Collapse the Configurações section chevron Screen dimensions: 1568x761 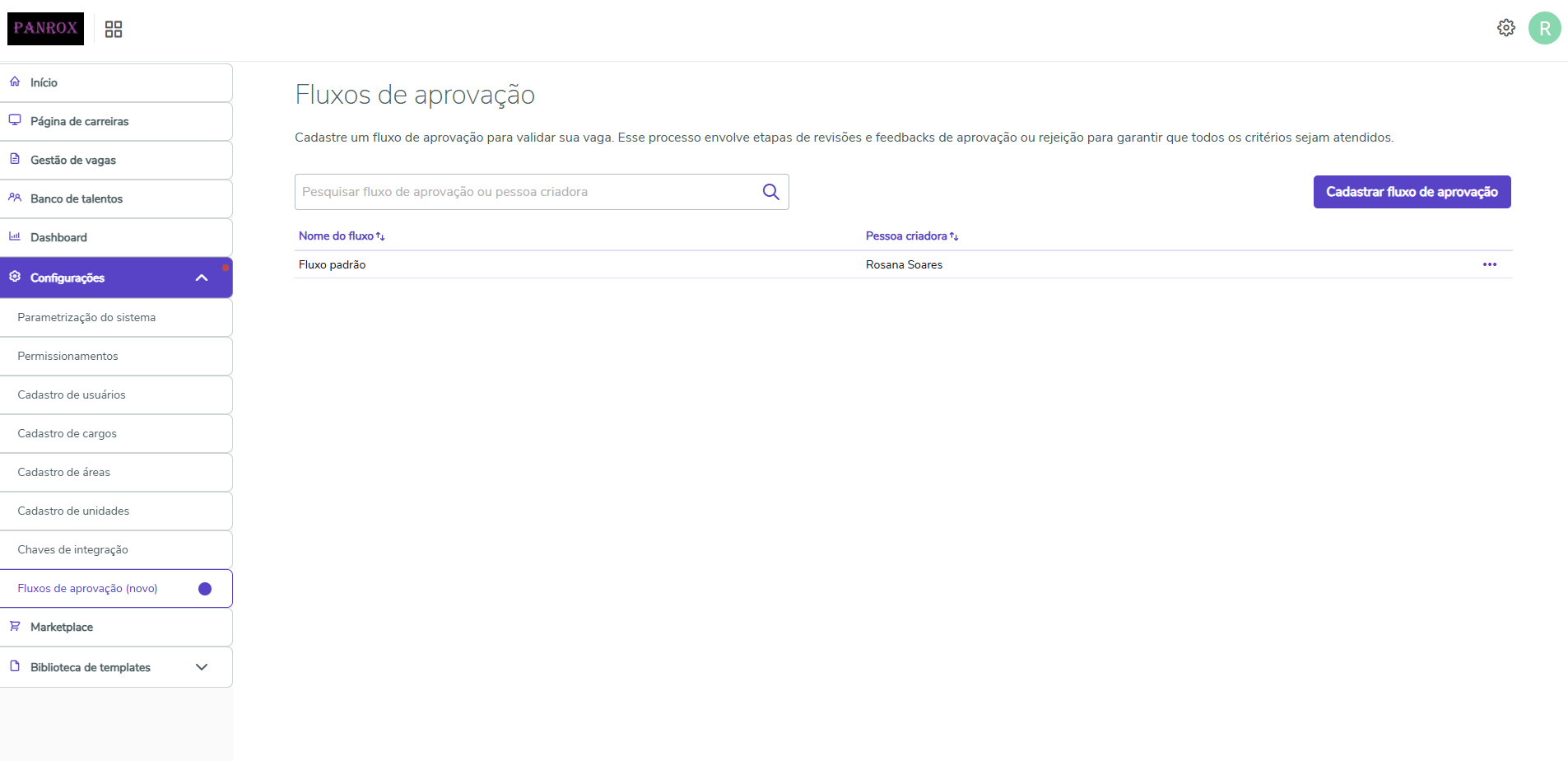[x=202, y=278]
